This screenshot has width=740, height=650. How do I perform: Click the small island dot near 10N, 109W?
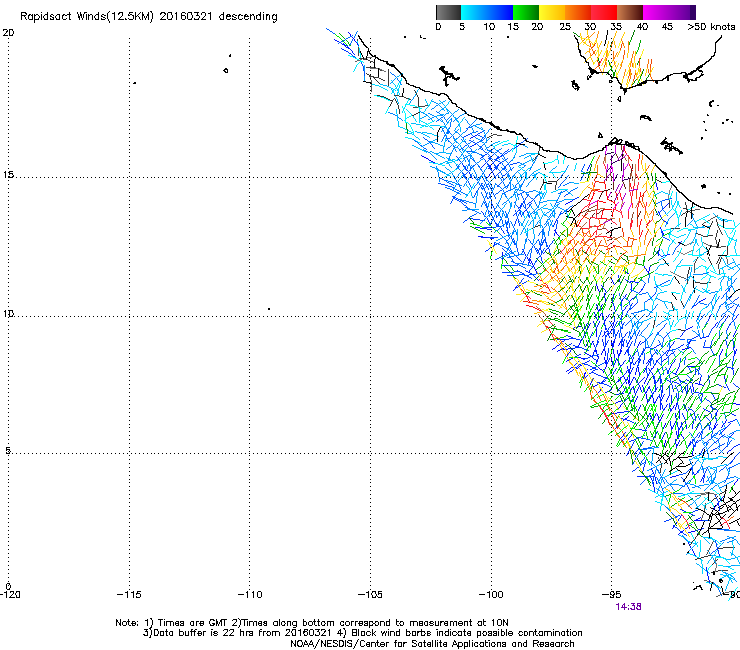[269, 309]
